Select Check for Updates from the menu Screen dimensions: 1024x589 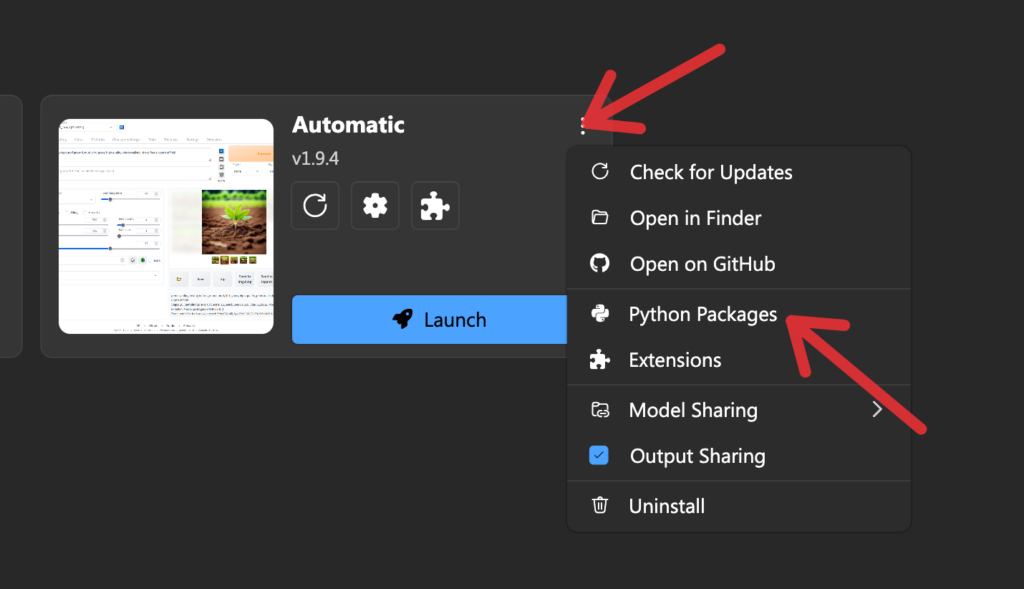coord(710,172)
